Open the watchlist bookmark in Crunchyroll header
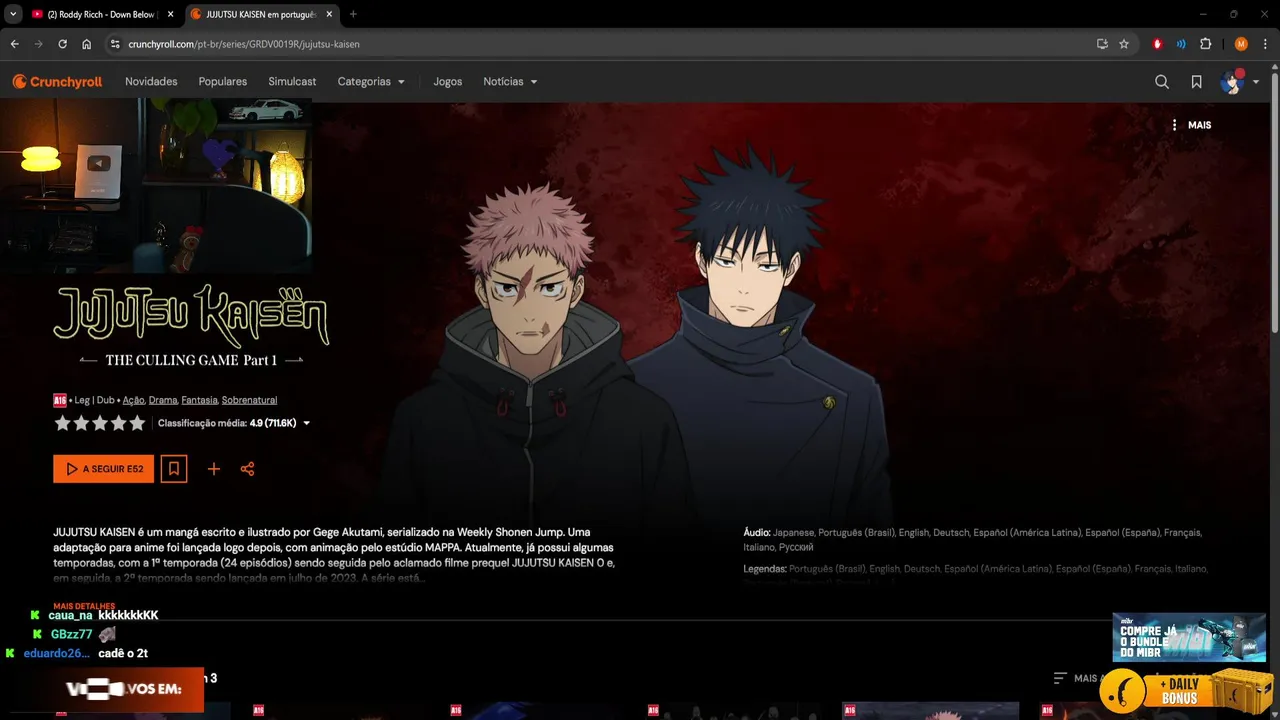Screen dimensions: 1280x720 (x=1196, y=82)
